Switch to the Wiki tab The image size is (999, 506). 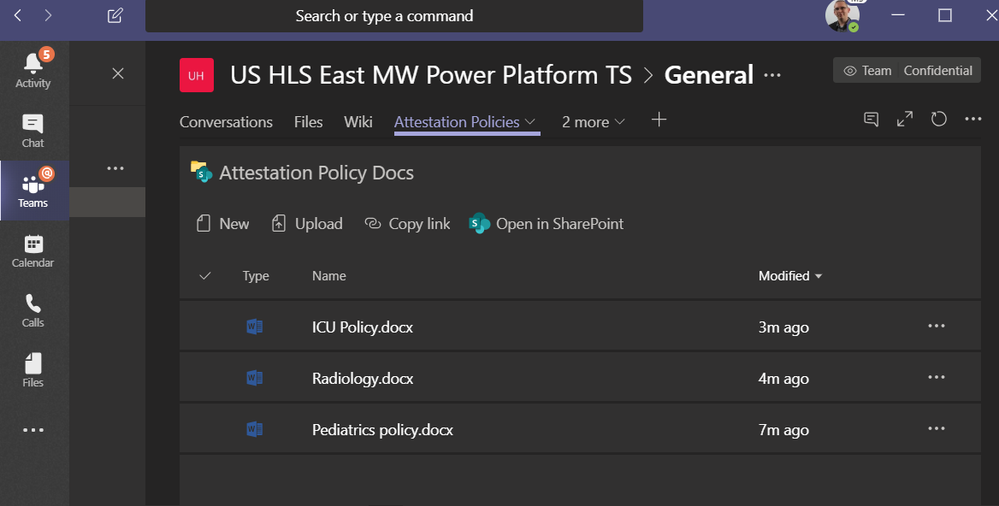pos(358,122)
